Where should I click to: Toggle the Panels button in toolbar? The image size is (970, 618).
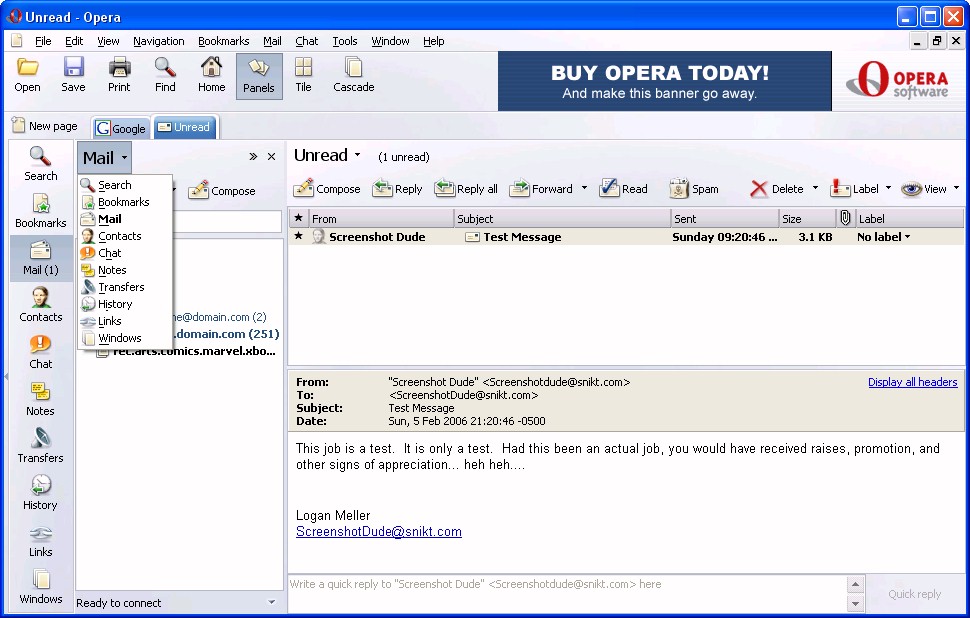tap(258, 76)
